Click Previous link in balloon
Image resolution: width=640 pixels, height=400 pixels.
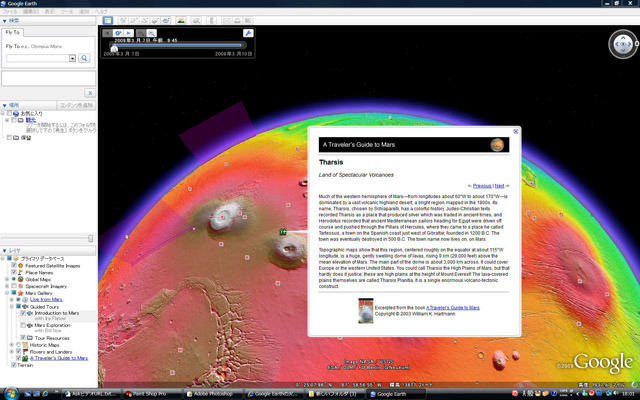[482, 186]
